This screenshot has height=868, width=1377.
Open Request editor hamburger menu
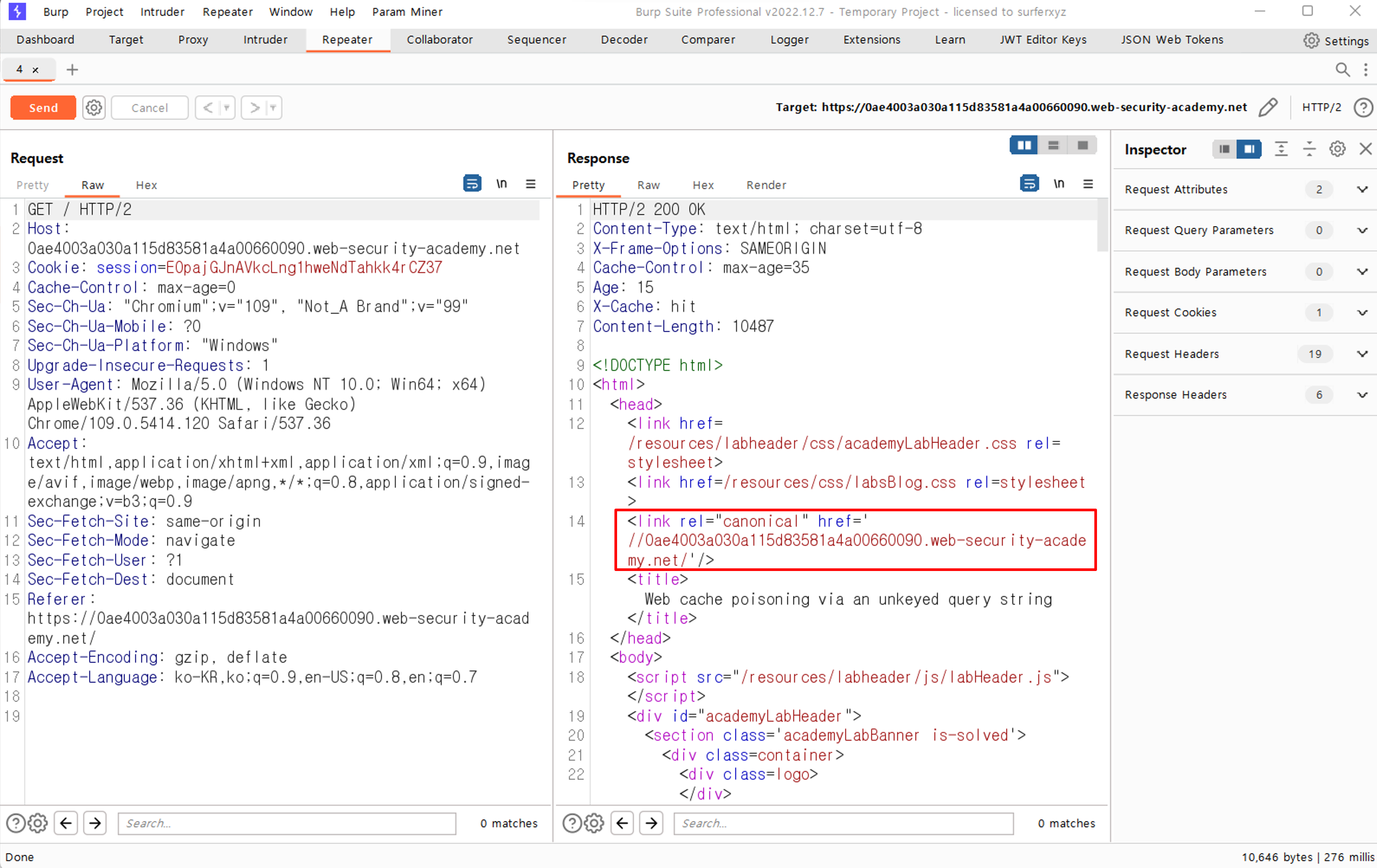(531, 184)
